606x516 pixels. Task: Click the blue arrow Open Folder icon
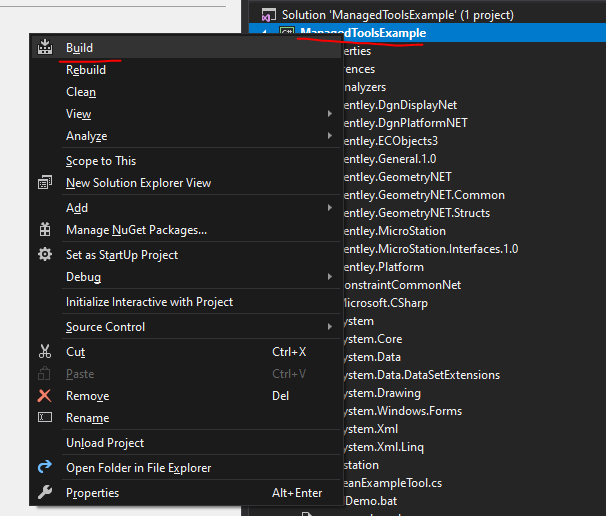pos(45,467)
